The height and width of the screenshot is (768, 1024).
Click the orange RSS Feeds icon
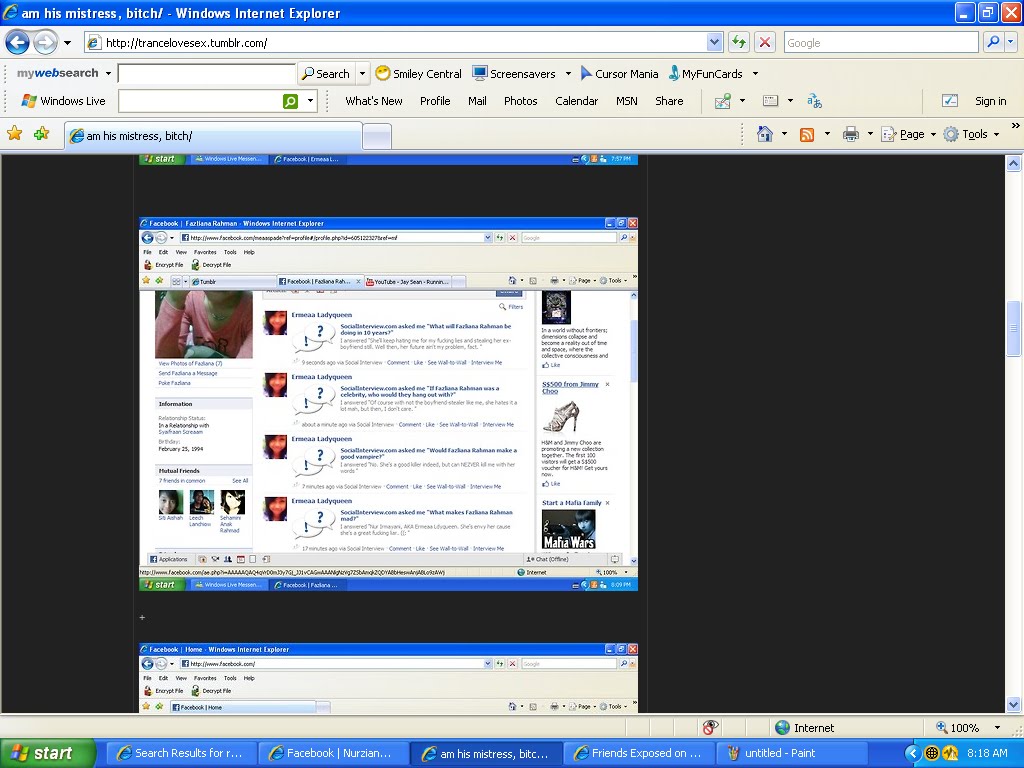pyautogui.click(x=807, y=135)
